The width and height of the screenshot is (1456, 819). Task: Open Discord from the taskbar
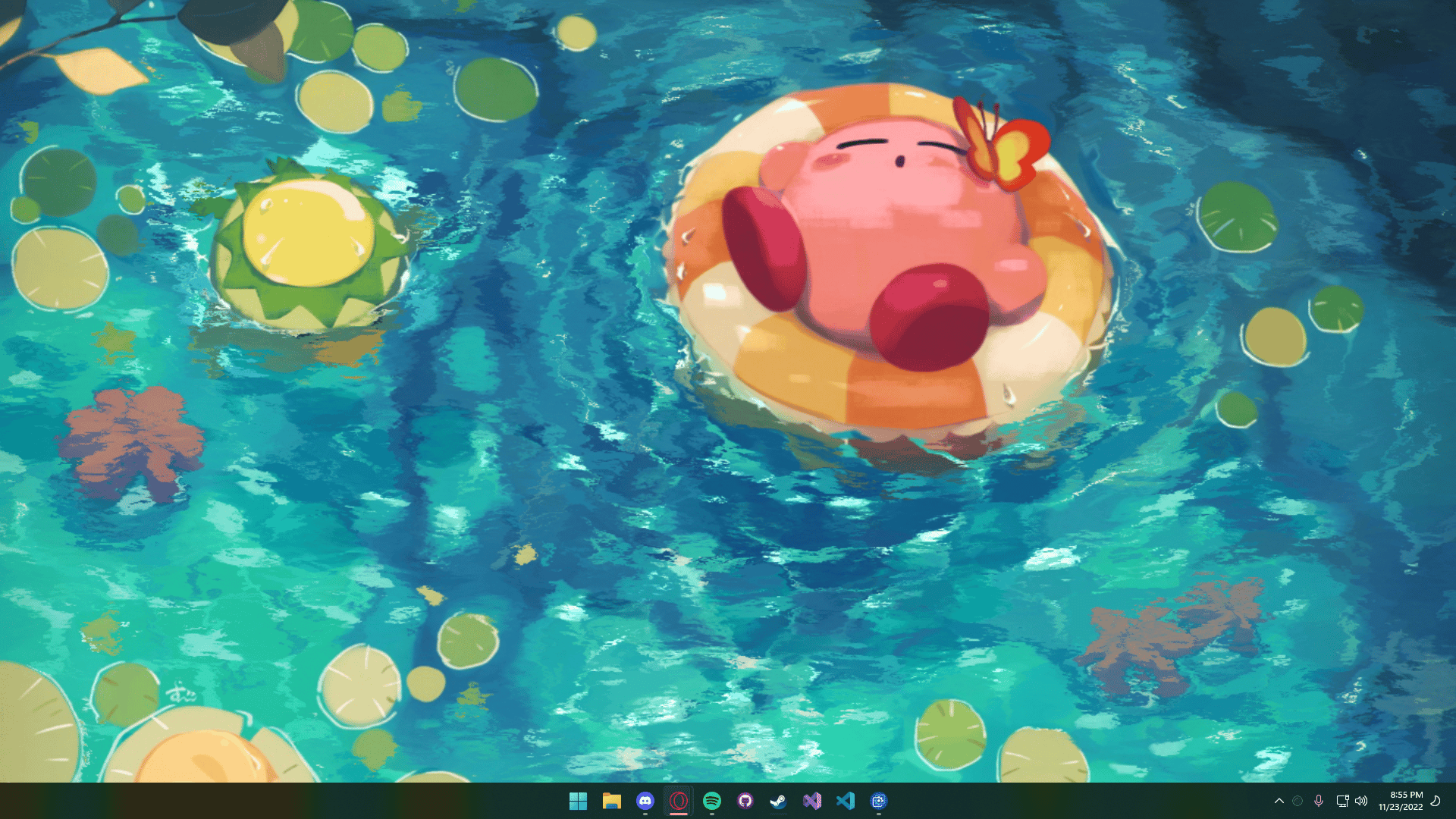(645, 800)
